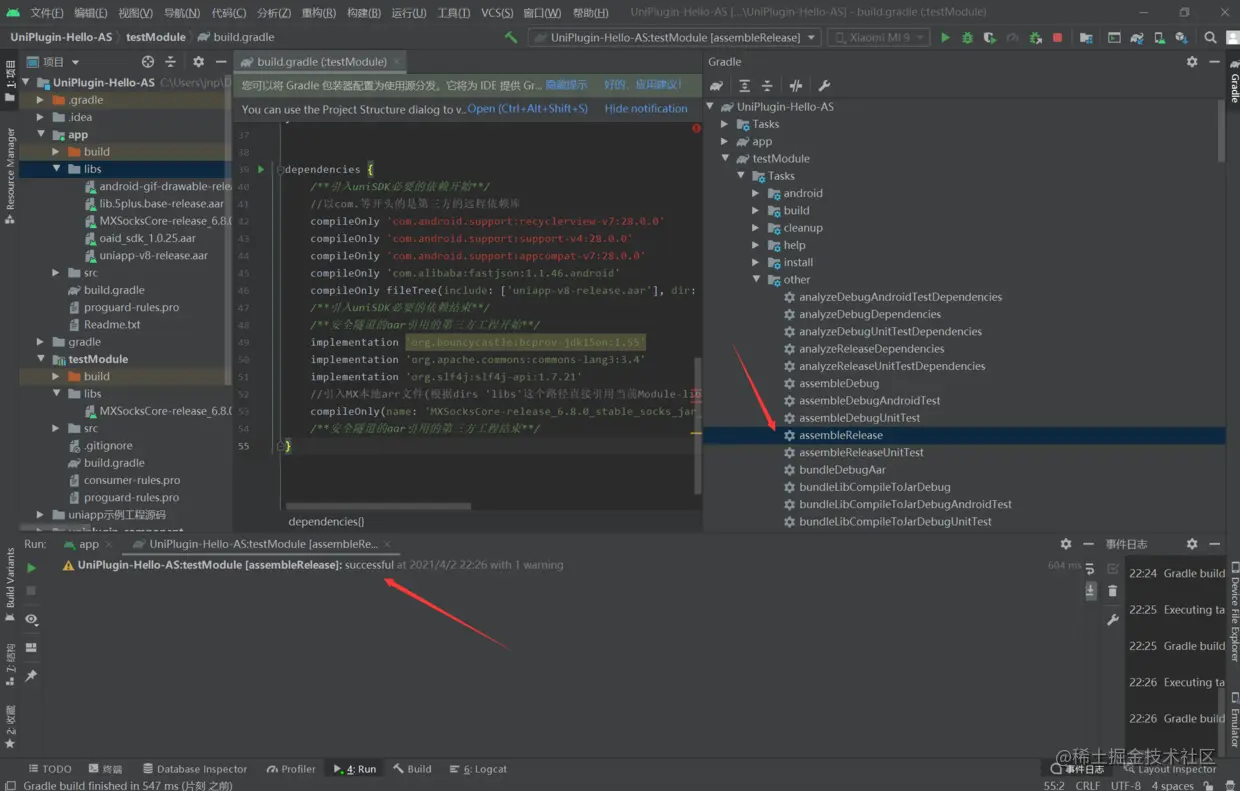Click the CRLF line separator indicator
The image size is (1240, 791).
1087,785
